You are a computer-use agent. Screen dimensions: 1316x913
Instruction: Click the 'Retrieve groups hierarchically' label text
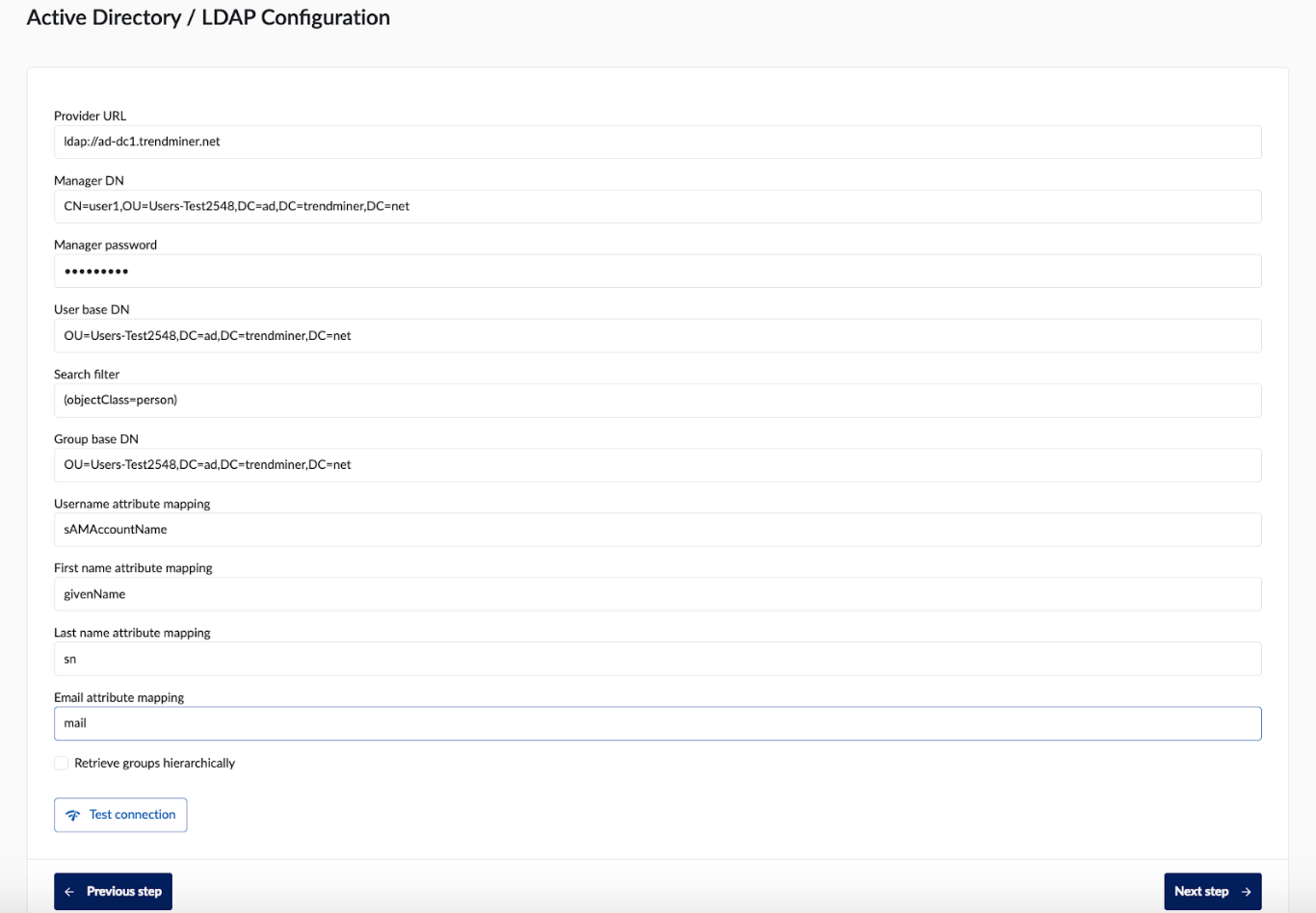(x=154, y=763)
